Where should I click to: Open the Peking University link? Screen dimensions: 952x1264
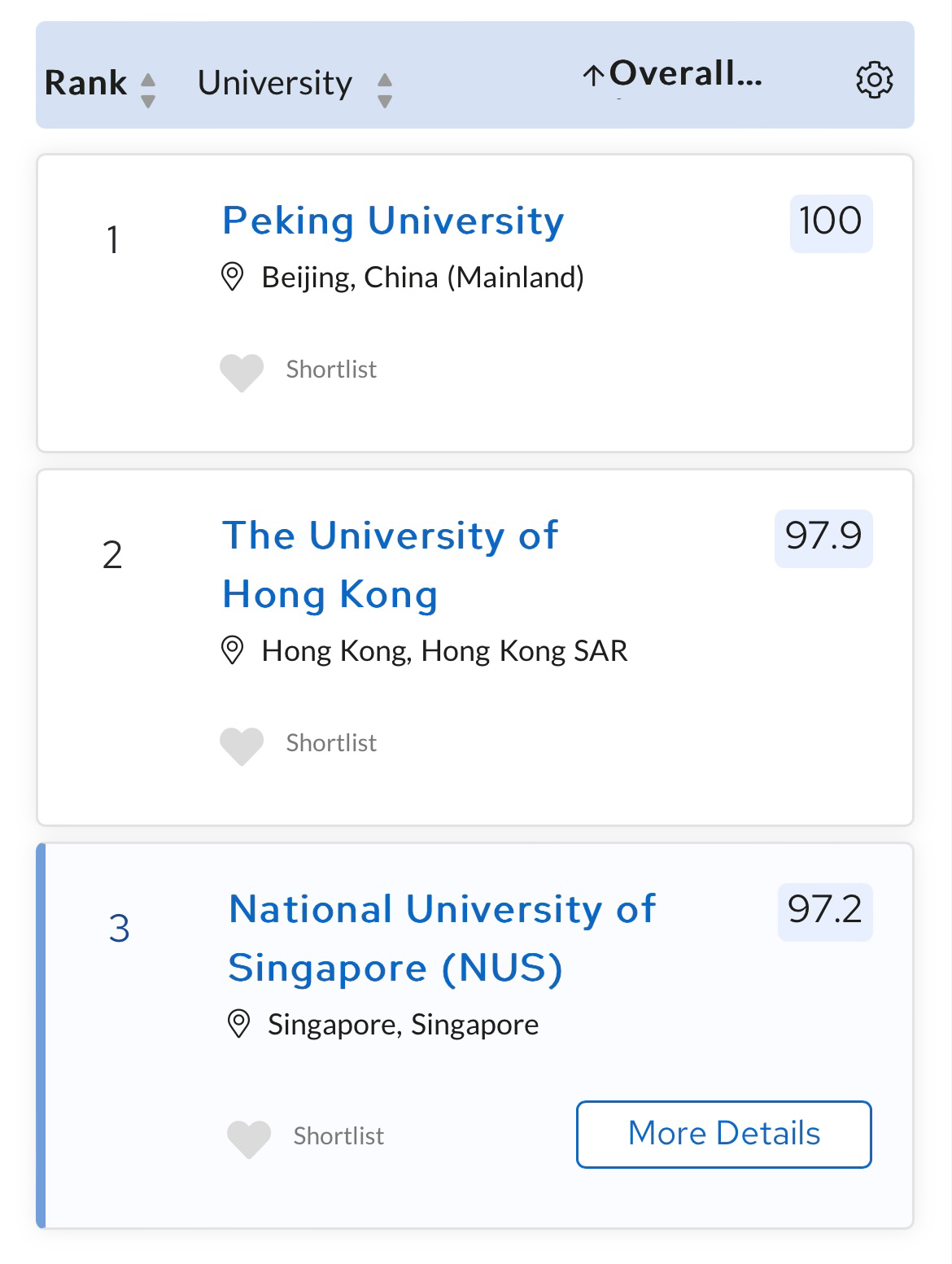point(393,221)
